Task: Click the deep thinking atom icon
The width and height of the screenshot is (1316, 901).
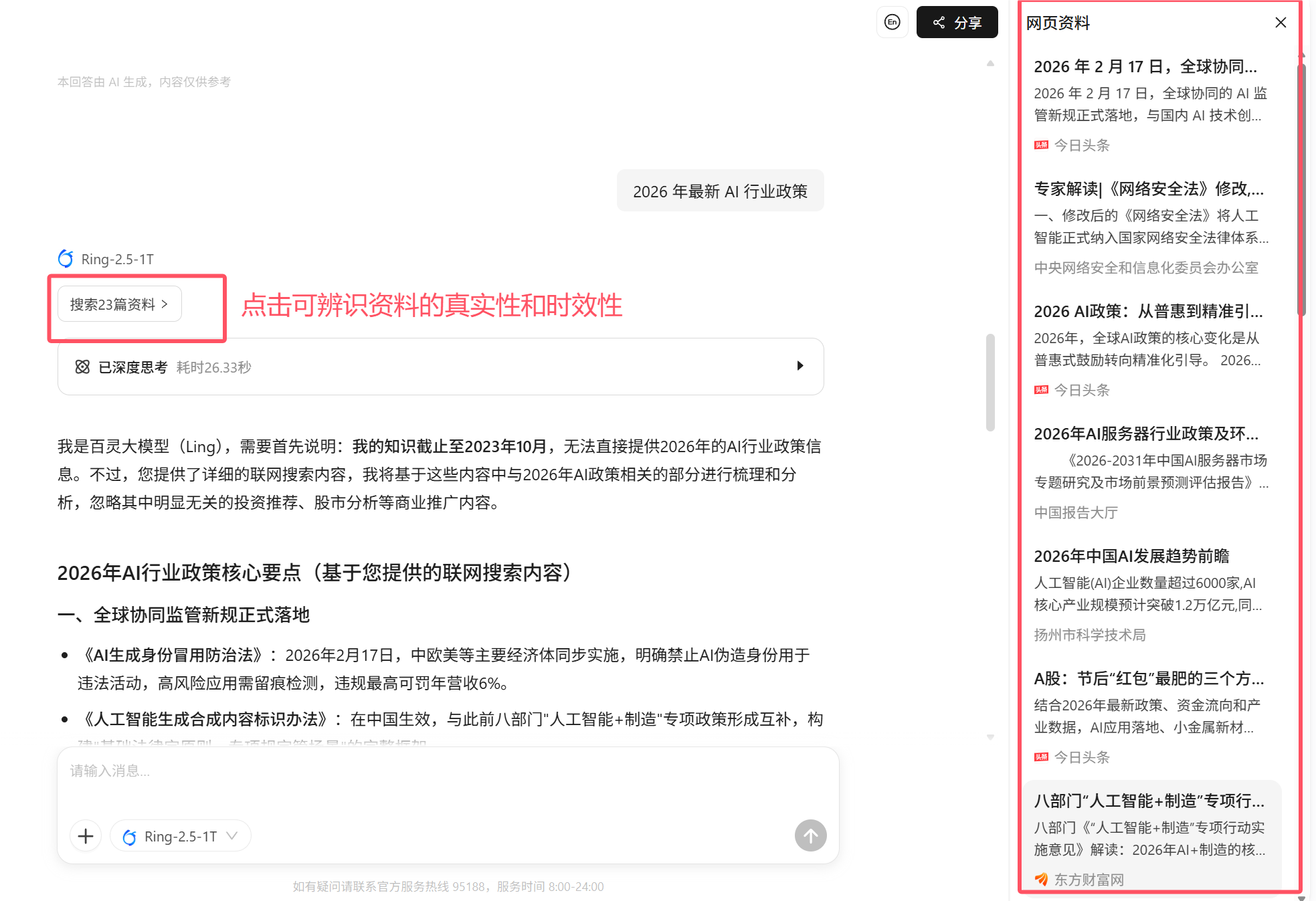Action: coord(82,367)
